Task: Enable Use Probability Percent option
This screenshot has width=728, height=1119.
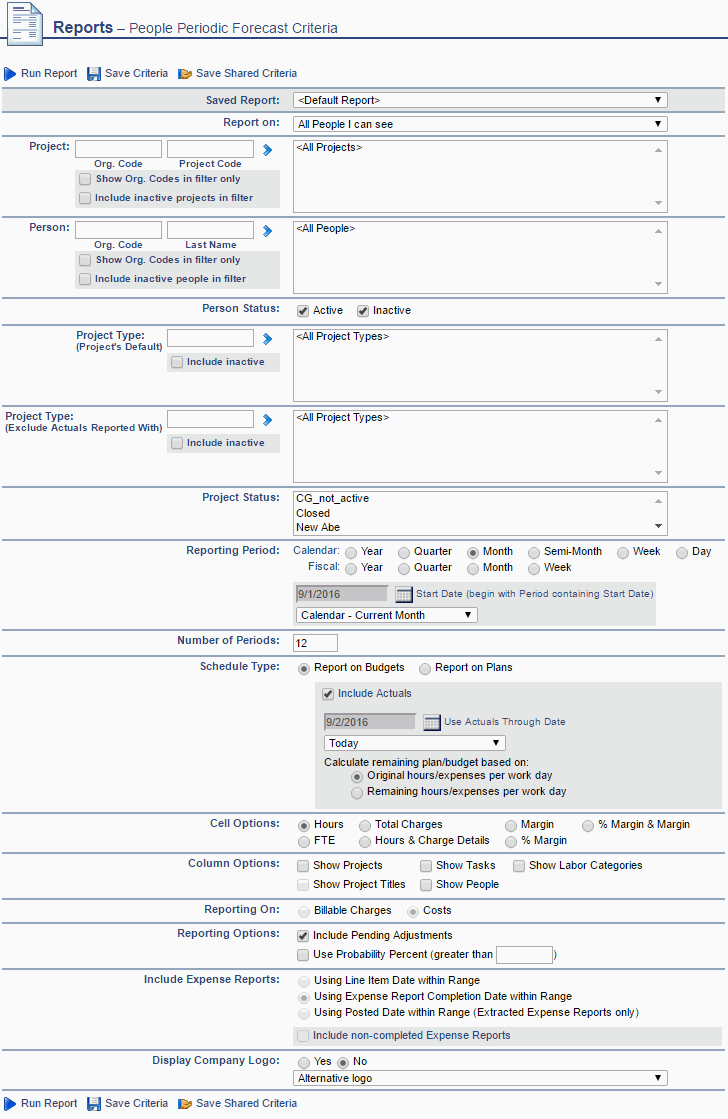Action: [303, 955]
